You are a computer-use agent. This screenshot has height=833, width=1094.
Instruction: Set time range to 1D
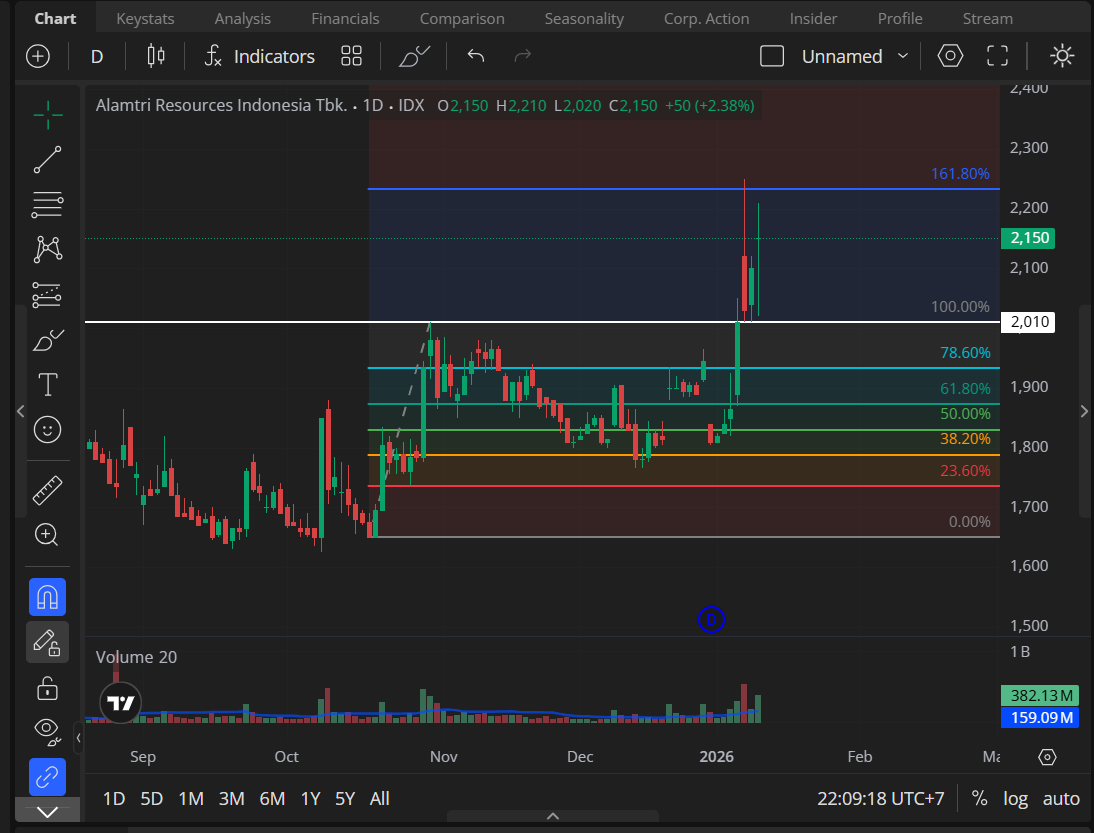(x=114, y=799)
